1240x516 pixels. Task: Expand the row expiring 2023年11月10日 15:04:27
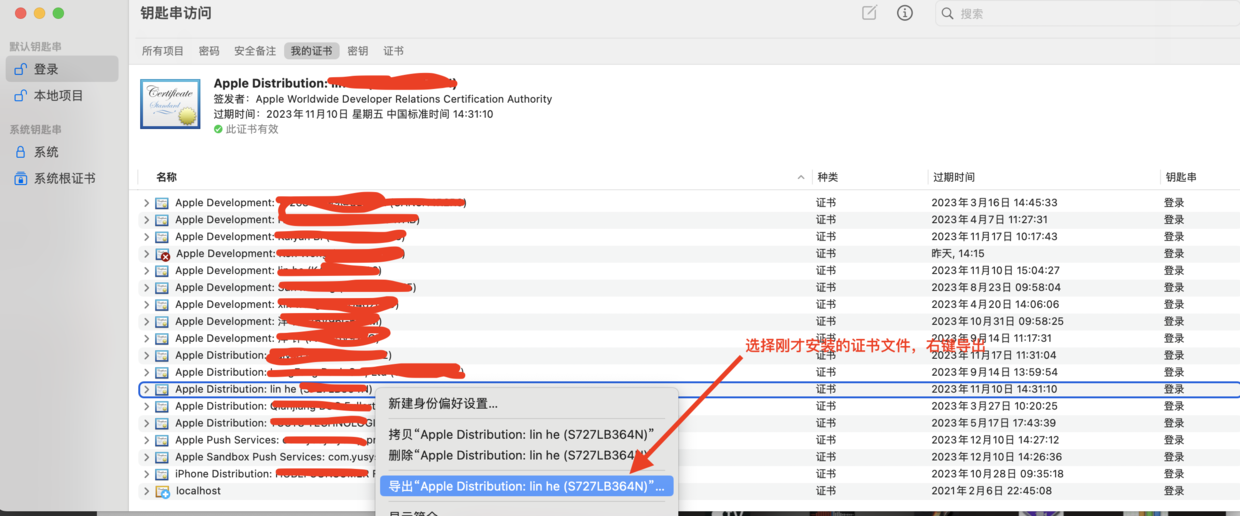(146, 271)
